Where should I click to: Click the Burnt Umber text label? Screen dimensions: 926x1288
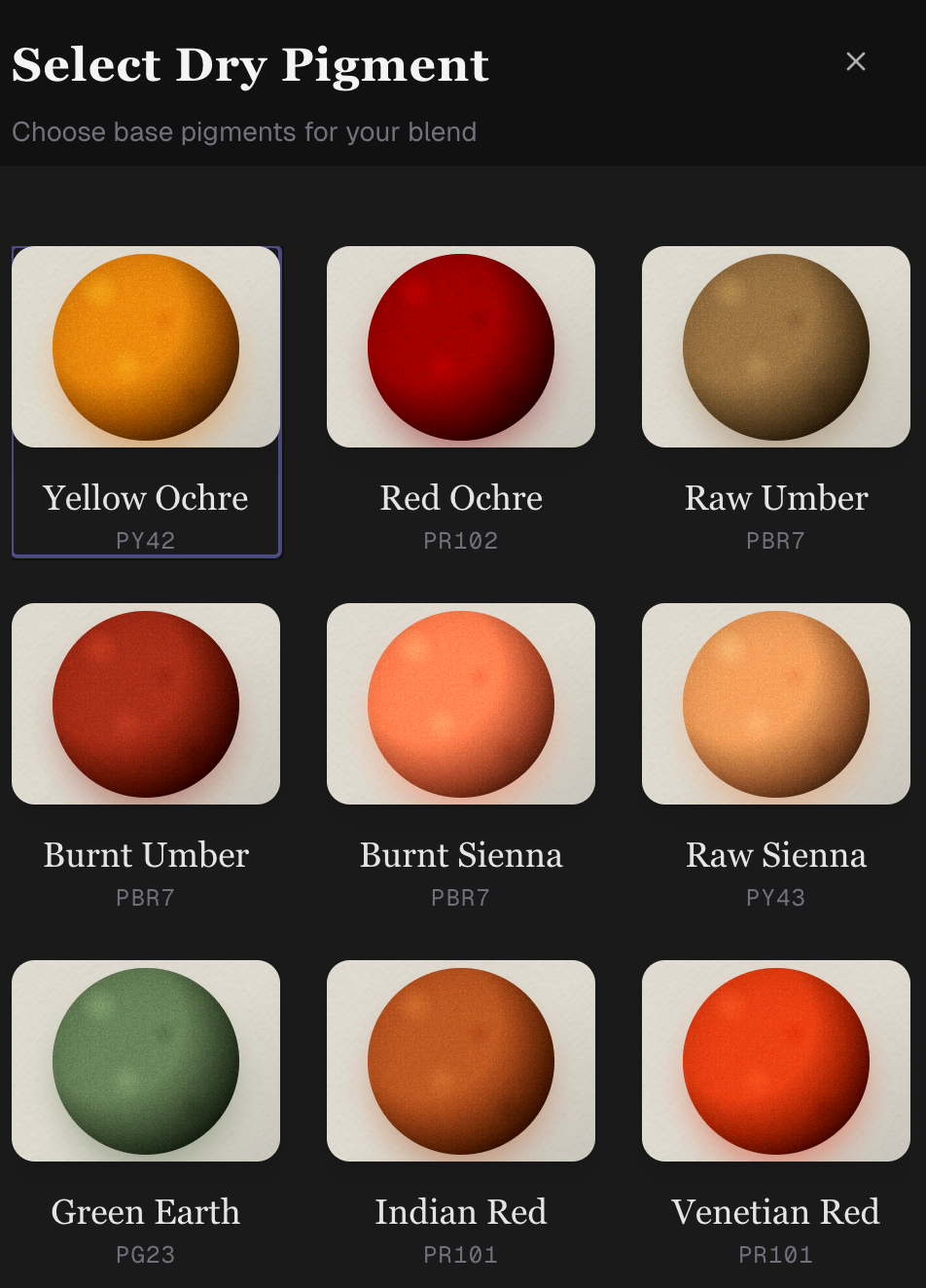coord(146,855)
